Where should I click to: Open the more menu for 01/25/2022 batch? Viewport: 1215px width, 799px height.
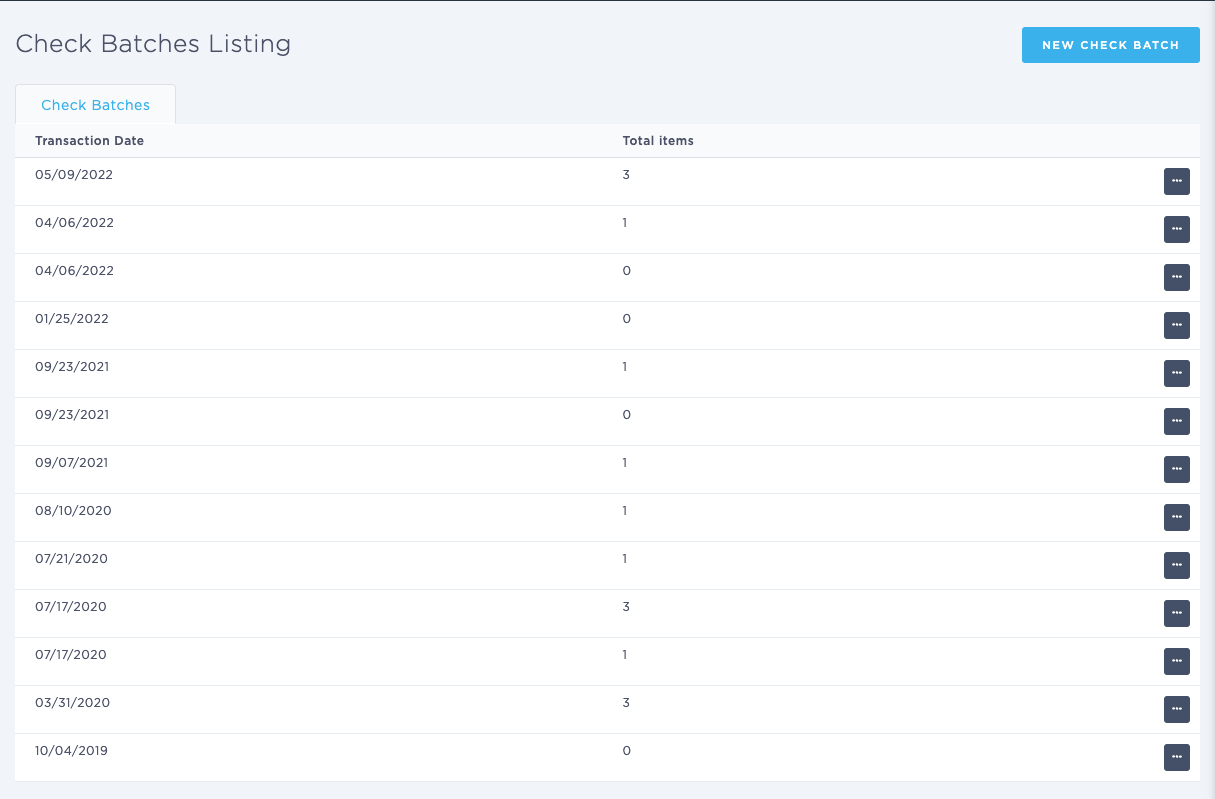tap(1176, 325)
